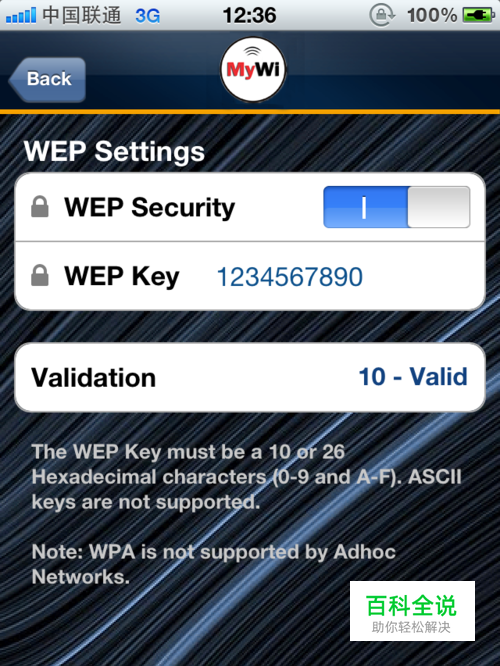Click the 百科全说 watermark logo
This screenshot has height=666, width=500.
pos(412,611)
